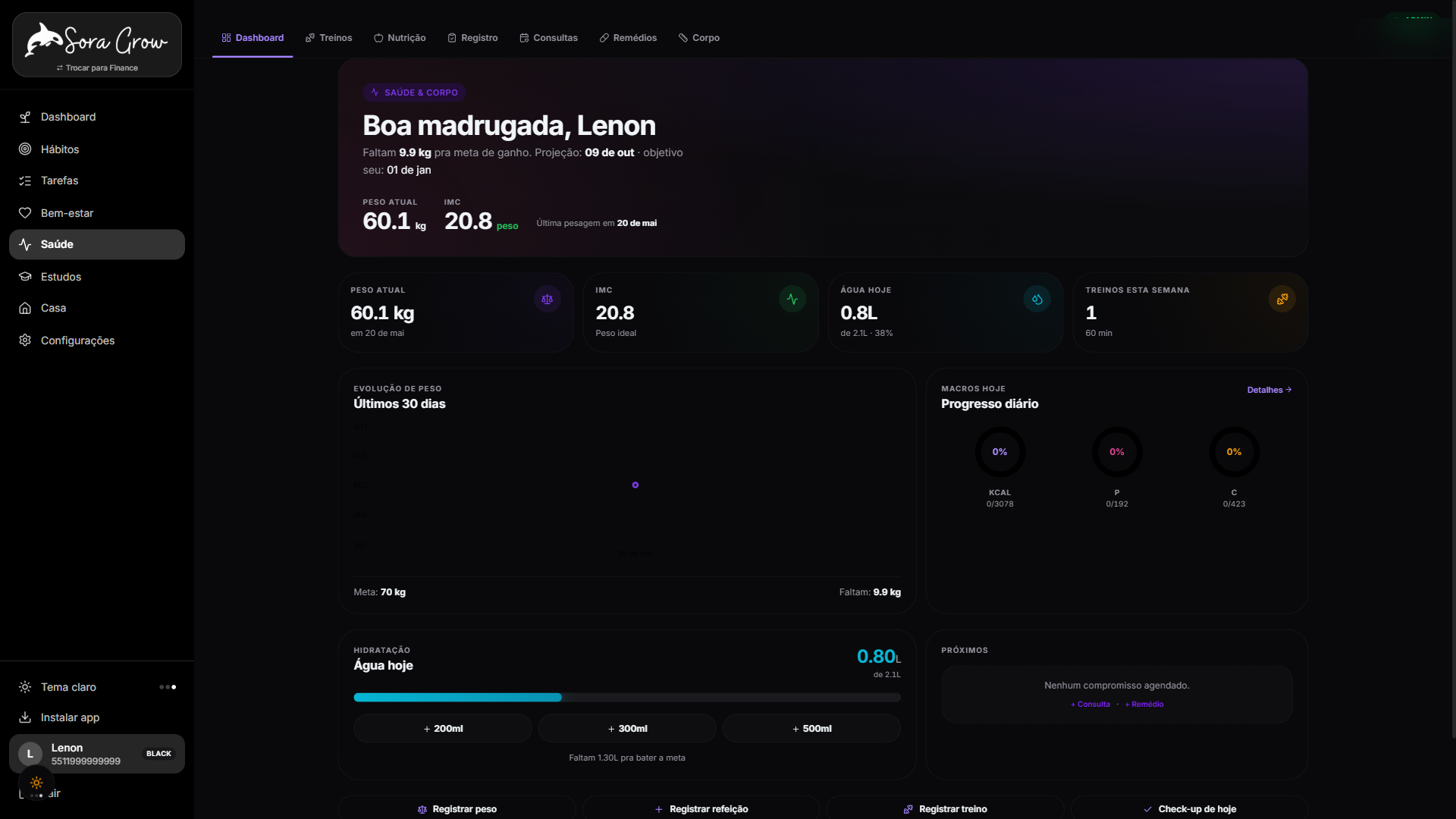Switch to the Remédios tab
This screenshot has width=1456, height=819.
[x=628, y=38]
